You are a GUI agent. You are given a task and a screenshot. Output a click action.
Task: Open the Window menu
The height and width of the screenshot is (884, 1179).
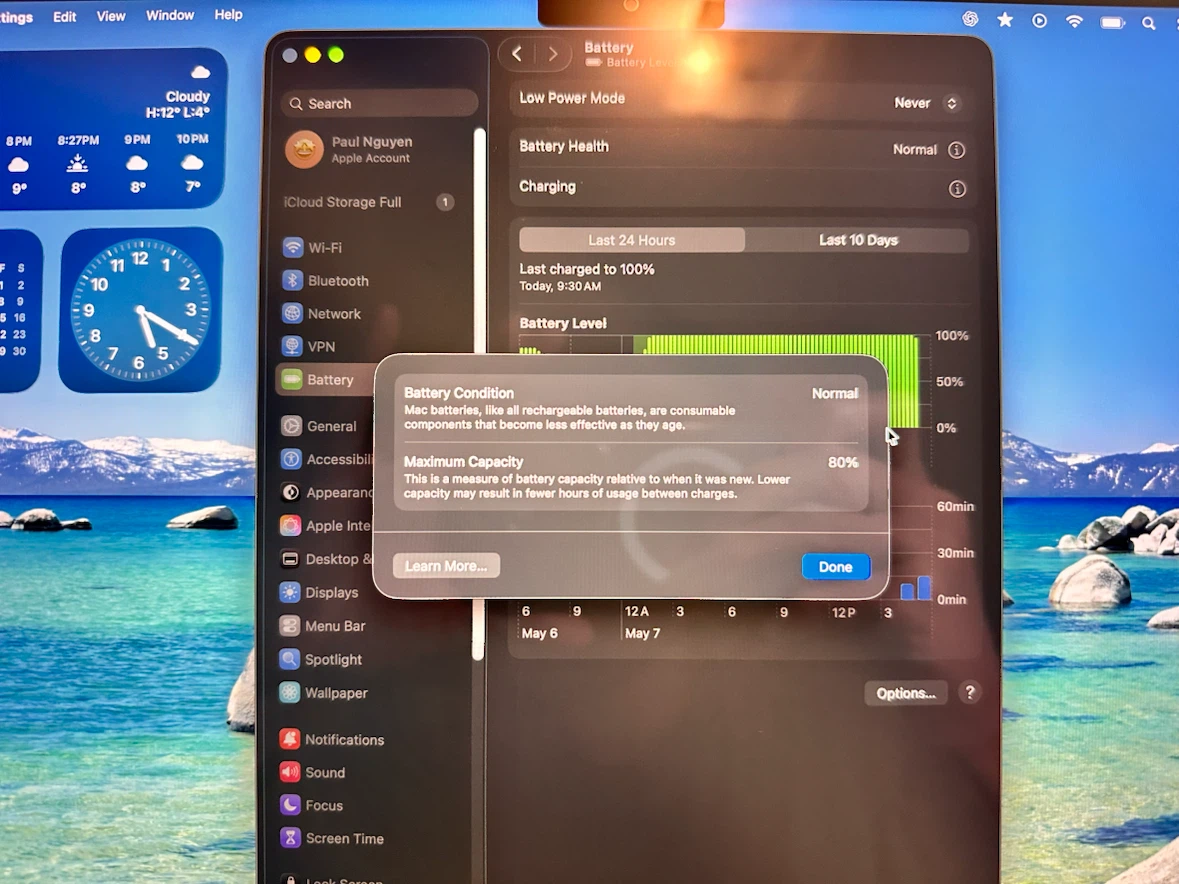pos(170,15)
